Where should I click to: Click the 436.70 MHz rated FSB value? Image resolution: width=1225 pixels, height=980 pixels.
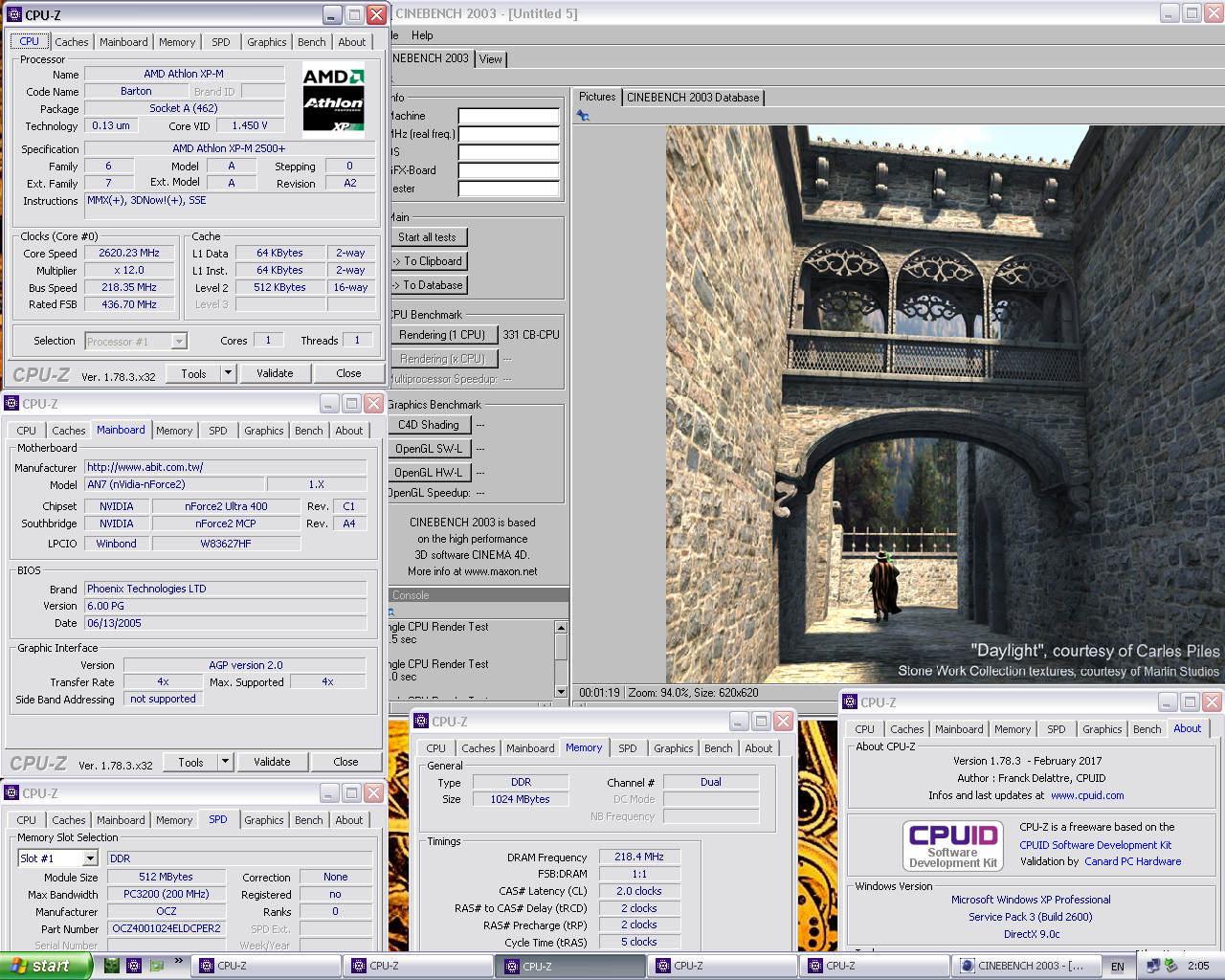tap(129, 304)
